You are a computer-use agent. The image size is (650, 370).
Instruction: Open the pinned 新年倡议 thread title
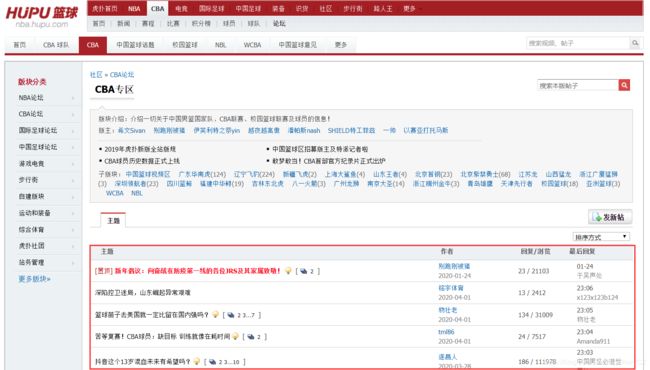click(x=198, y=271)
